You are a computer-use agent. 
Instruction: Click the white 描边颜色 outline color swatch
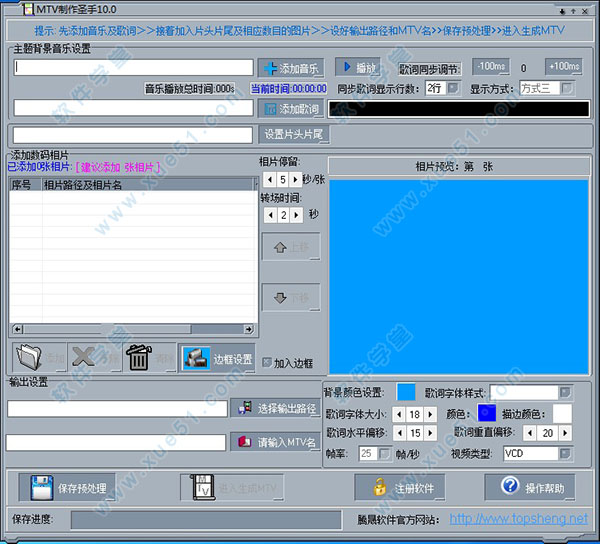(x=562, y=413)
